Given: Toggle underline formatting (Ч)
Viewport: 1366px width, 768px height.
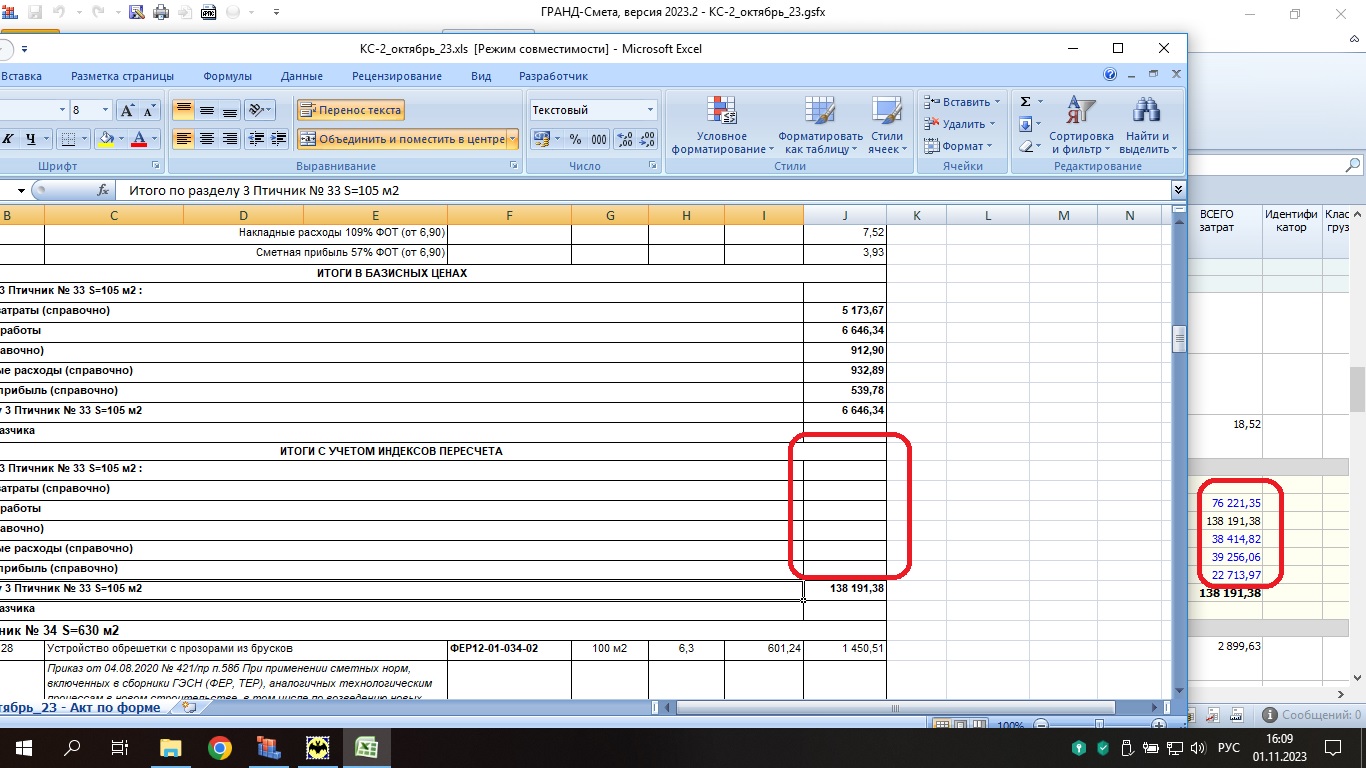Looking at the screenshot, I should coord(32,139).
